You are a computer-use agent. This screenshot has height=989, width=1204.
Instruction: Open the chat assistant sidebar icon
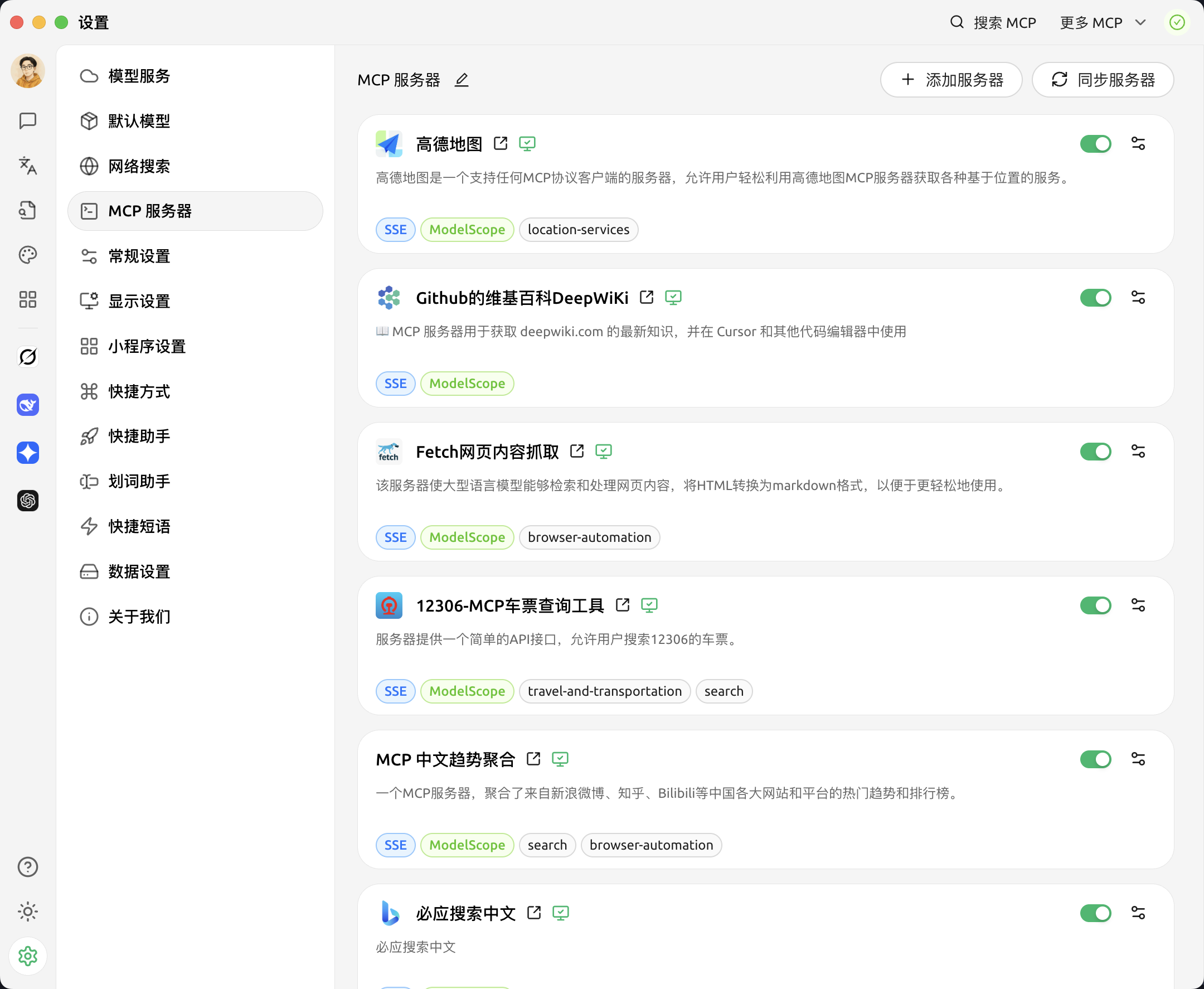tap(27, 121)
